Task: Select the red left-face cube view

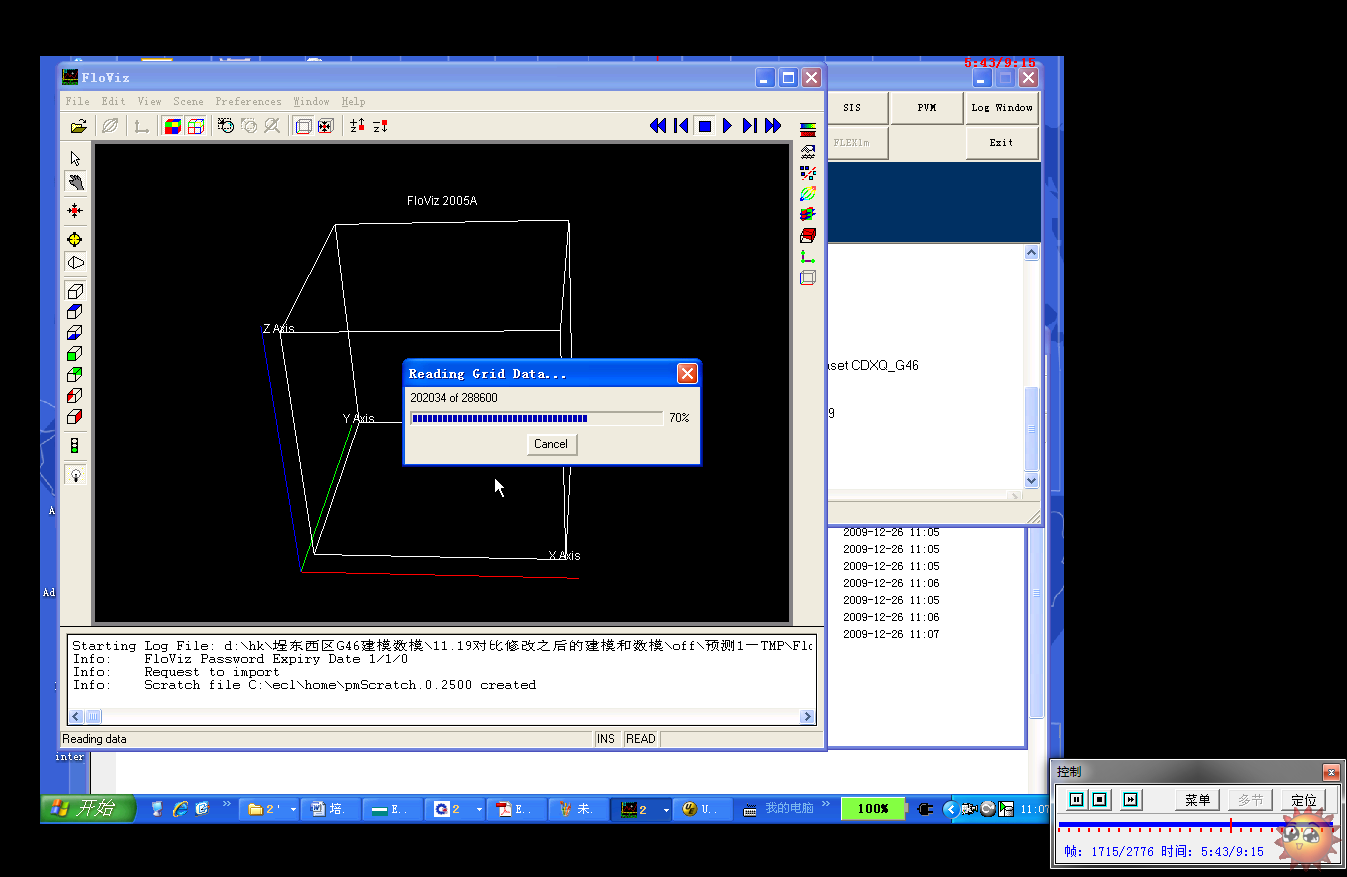Action: point(75,396)
